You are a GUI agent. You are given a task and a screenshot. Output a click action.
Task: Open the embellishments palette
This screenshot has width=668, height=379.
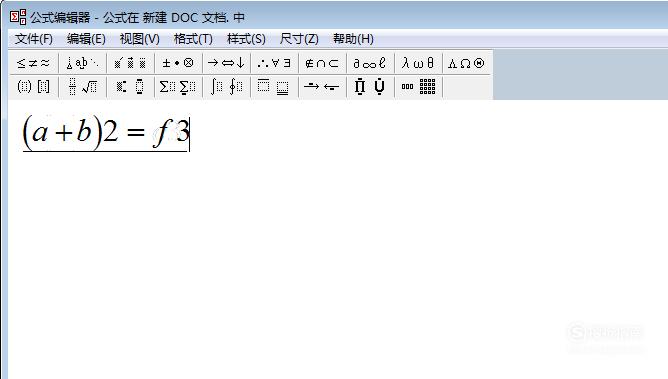pos(130,63)
